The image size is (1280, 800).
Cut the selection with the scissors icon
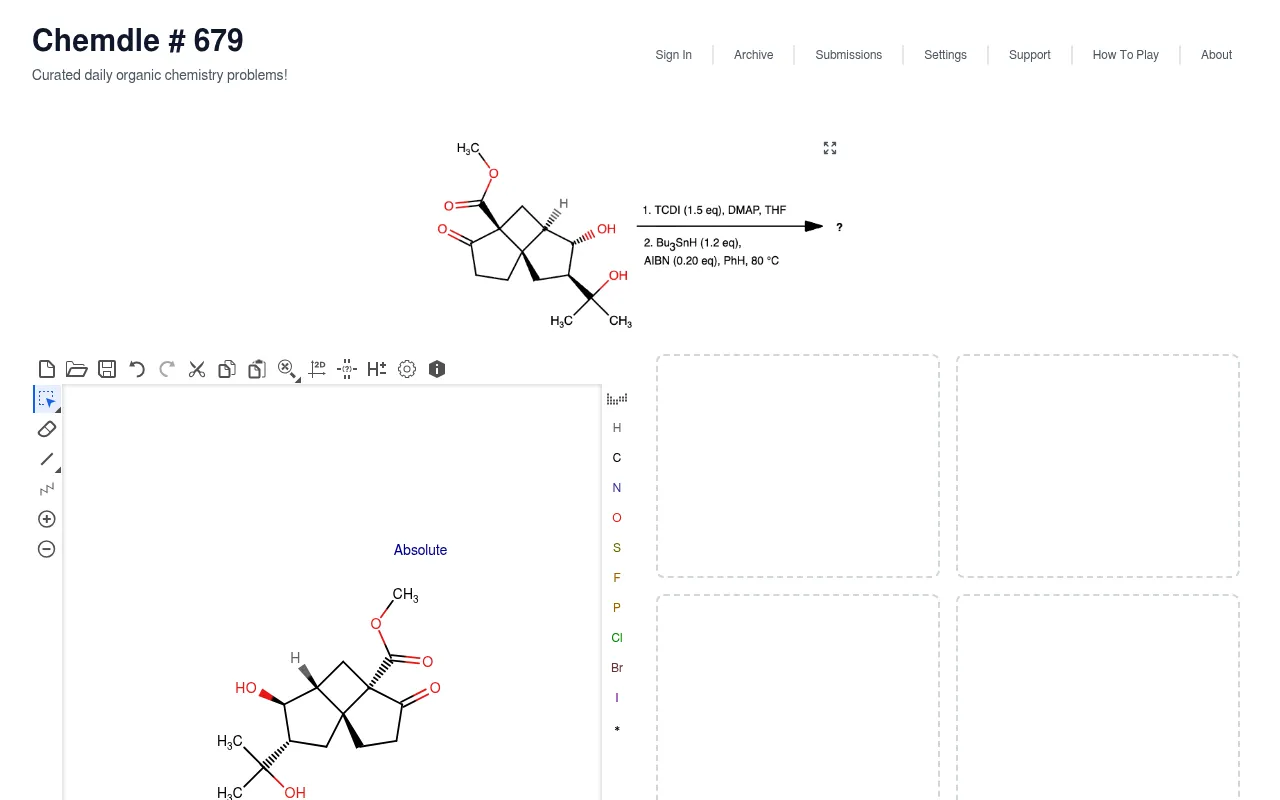tap(197, 369)
